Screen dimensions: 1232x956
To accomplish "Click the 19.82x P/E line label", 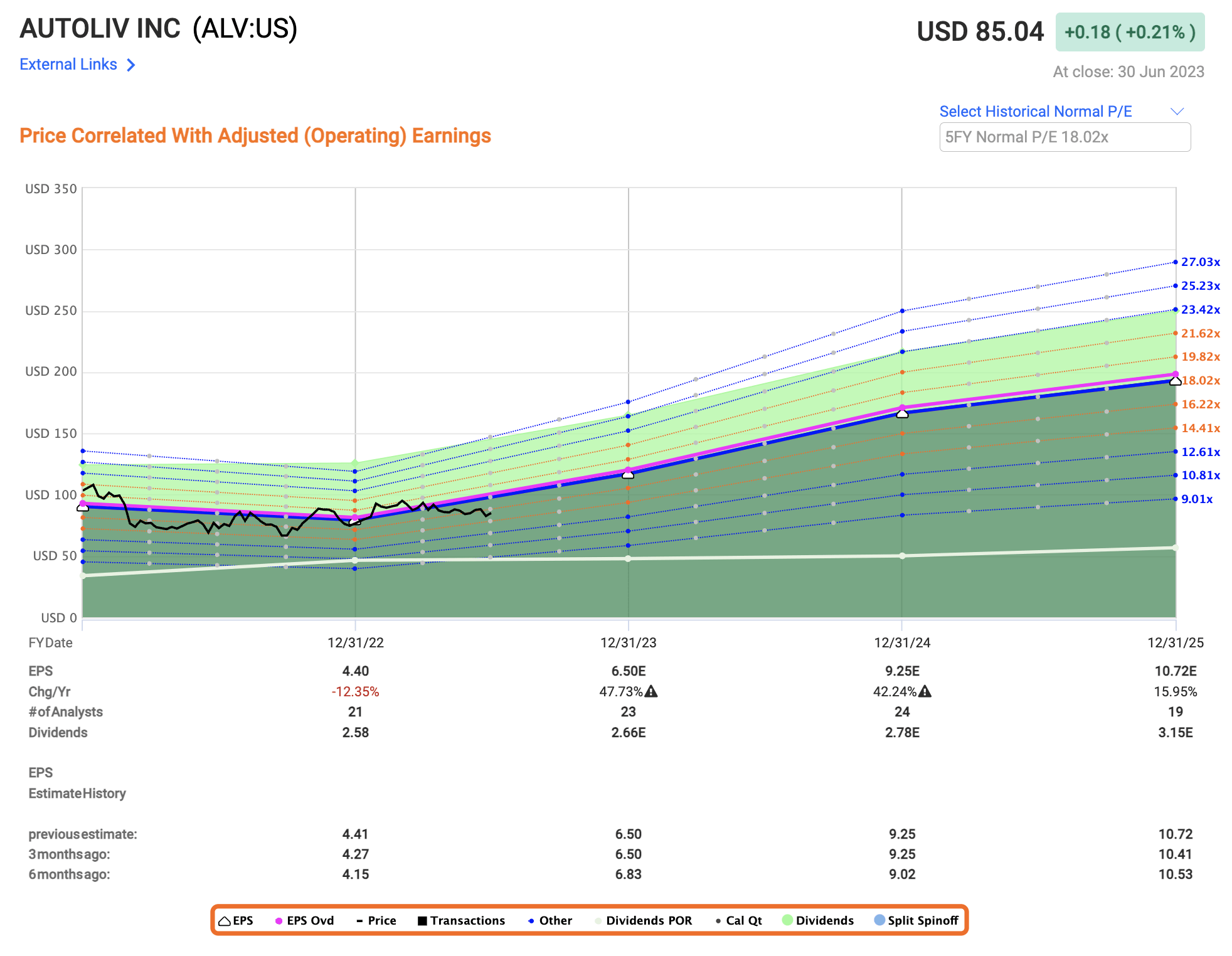I will (1200, 357).
